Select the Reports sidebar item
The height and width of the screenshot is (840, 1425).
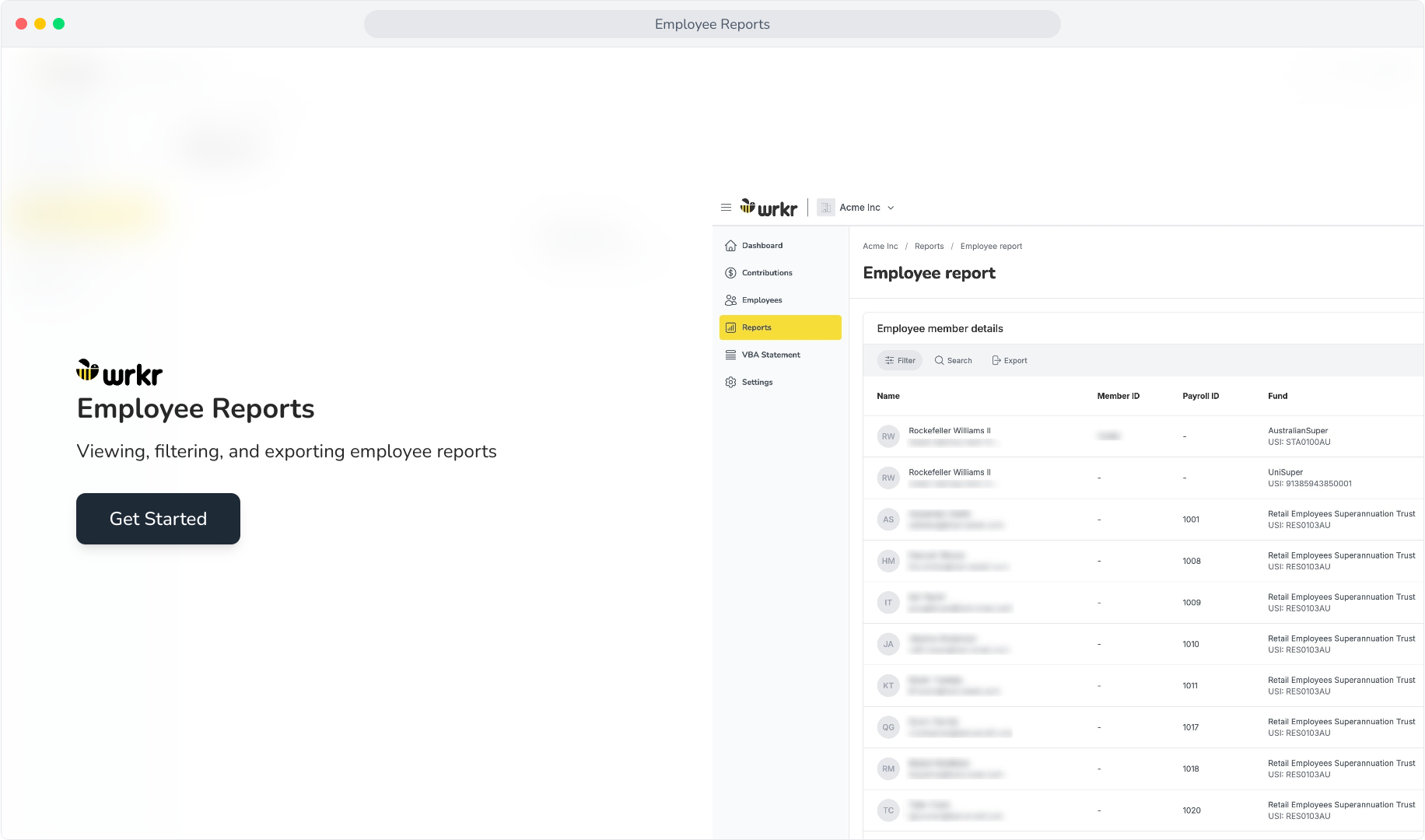(x=780, y=327)
